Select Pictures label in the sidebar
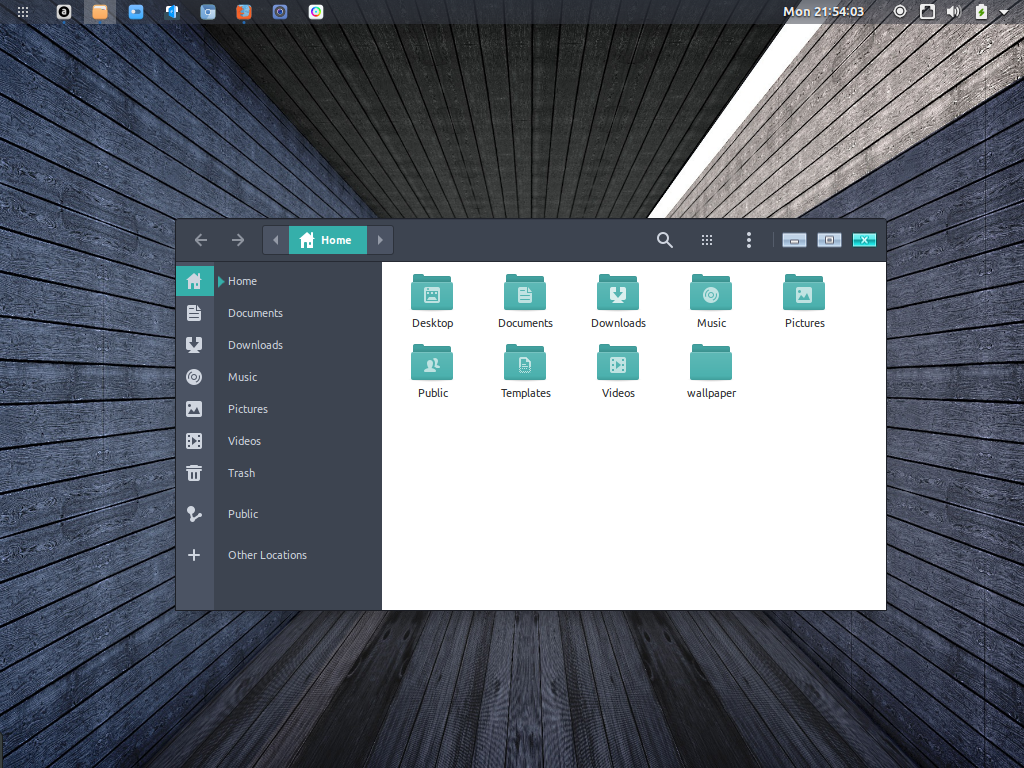This screenshot has width=1024, height=768. 248,409
